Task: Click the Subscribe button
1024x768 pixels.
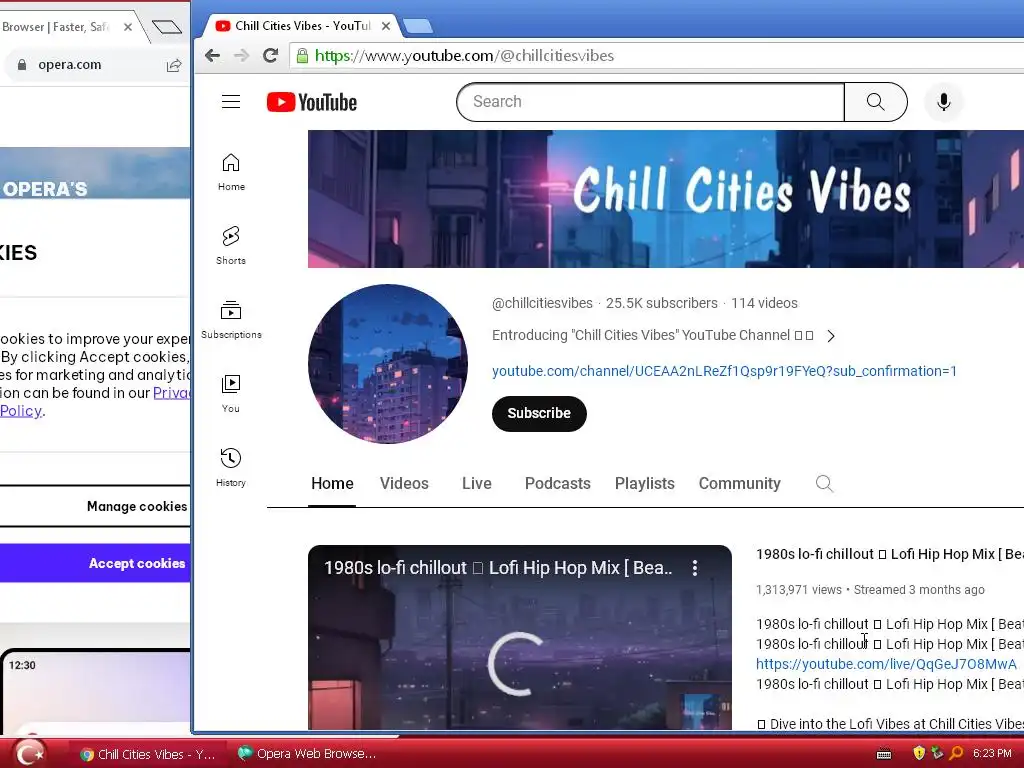Action: point(539,413)
